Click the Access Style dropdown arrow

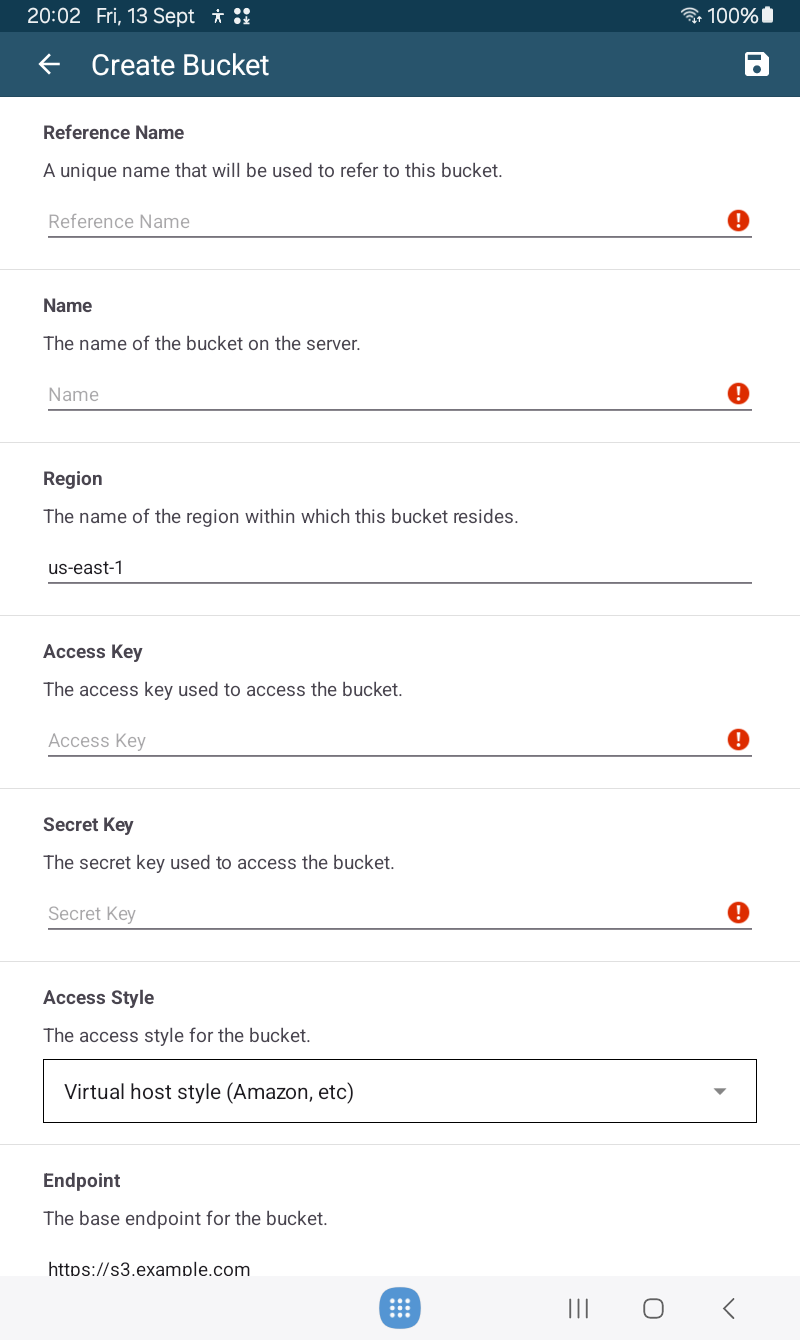(x=720, y=1091)
